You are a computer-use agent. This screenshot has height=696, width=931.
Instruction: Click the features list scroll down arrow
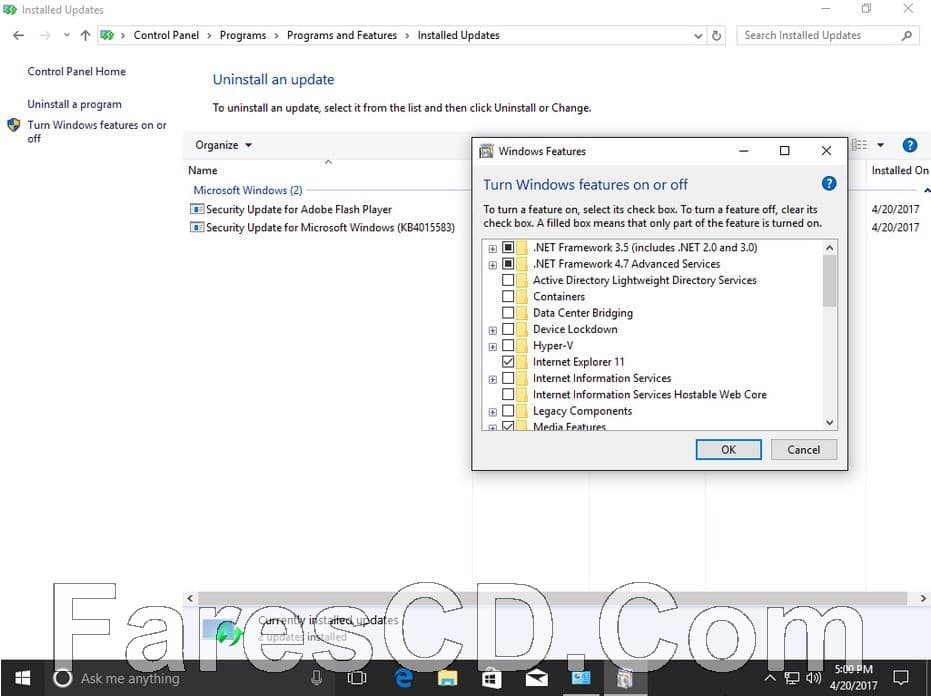pyautogui.click(x=829, y=422)
